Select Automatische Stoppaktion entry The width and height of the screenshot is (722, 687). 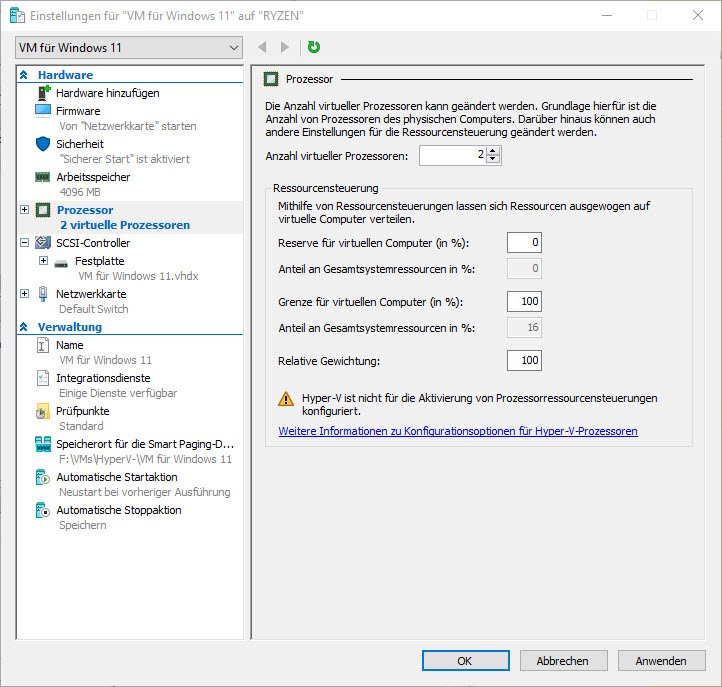pyautogui.click(x=119, y=510)
